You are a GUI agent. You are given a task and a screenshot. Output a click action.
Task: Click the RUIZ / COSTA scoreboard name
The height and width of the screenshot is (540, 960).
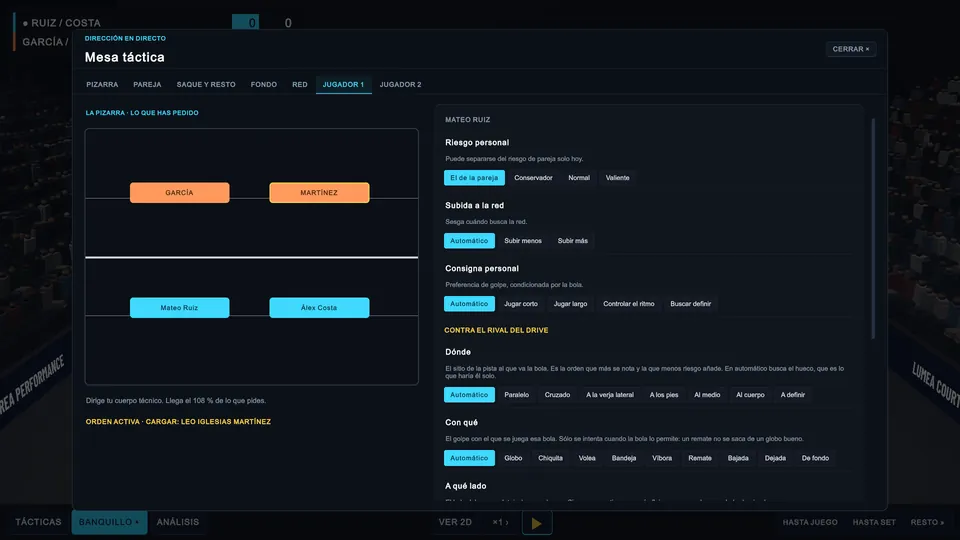66,23
